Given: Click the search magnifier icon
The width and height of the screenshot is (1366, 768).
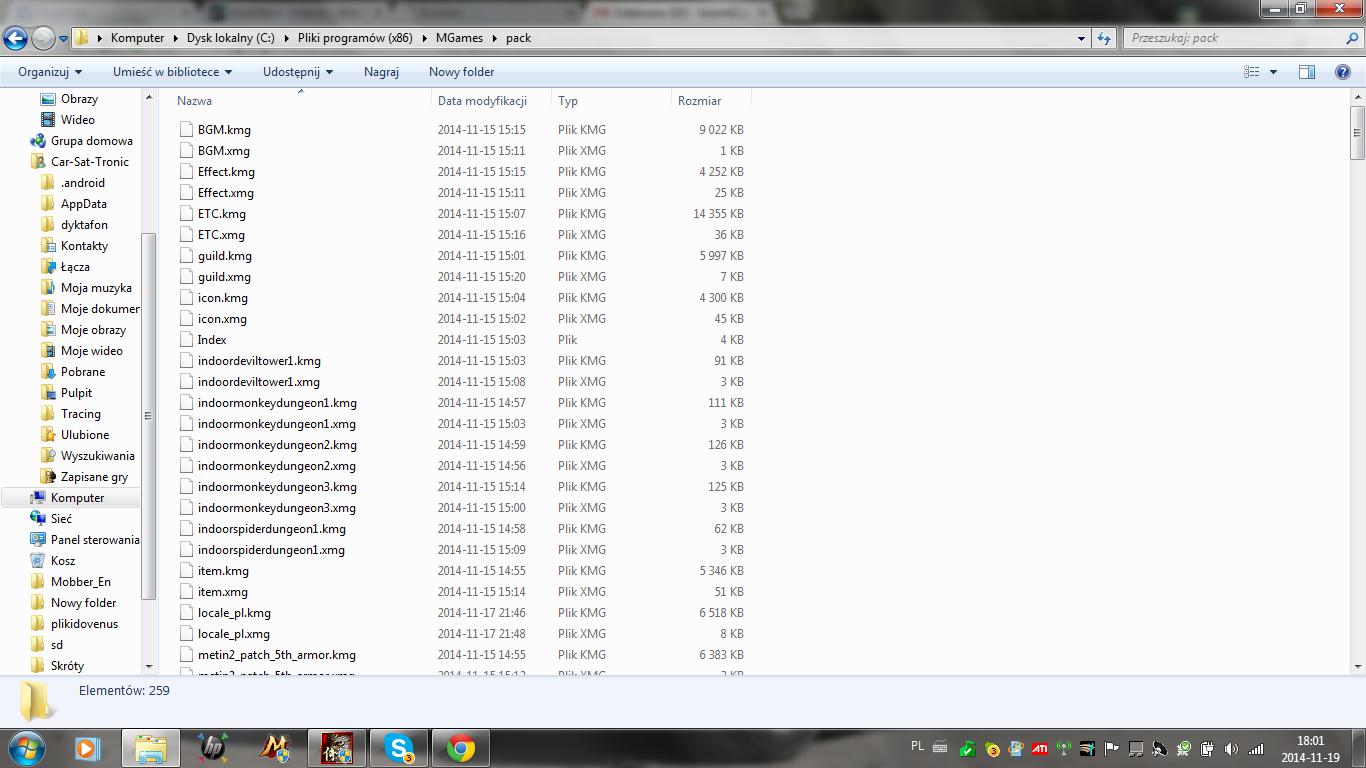Looking at the screenshot, I should pos(1352,38).
